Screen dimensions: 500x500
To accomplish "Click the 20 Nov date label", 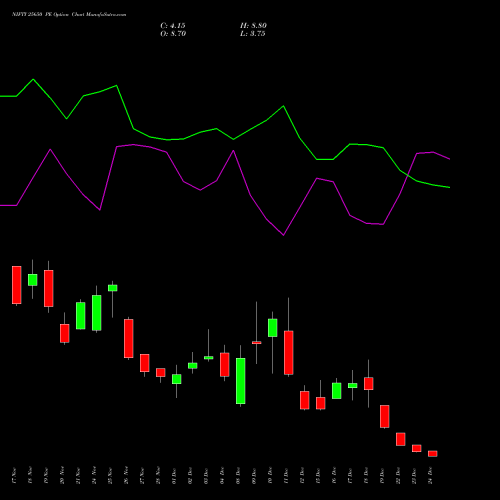I will click(x=62, y=476).
